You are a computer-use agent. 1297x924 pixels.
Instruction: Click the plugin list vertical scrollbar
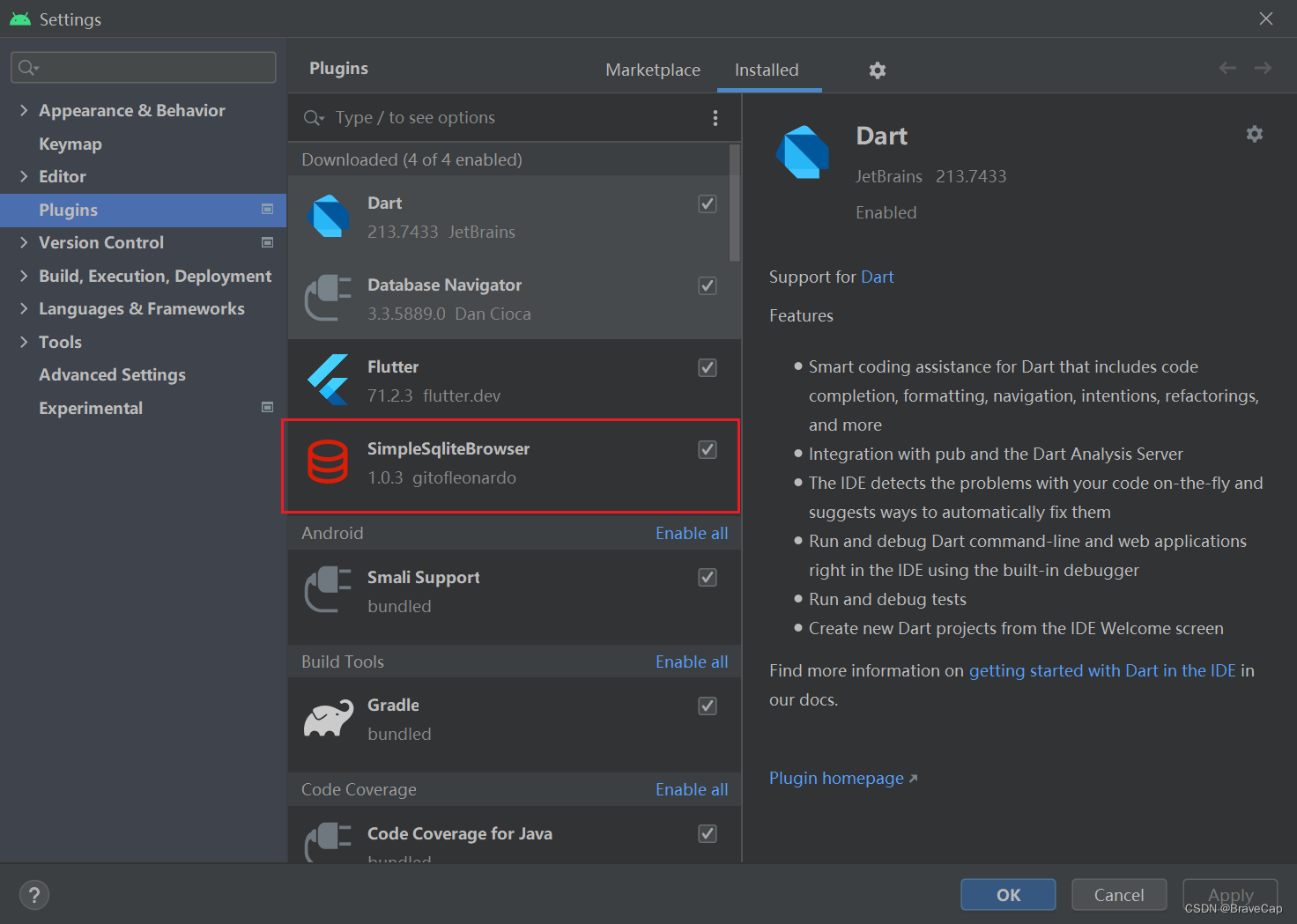pyautogui.click(x=735, y=203)
